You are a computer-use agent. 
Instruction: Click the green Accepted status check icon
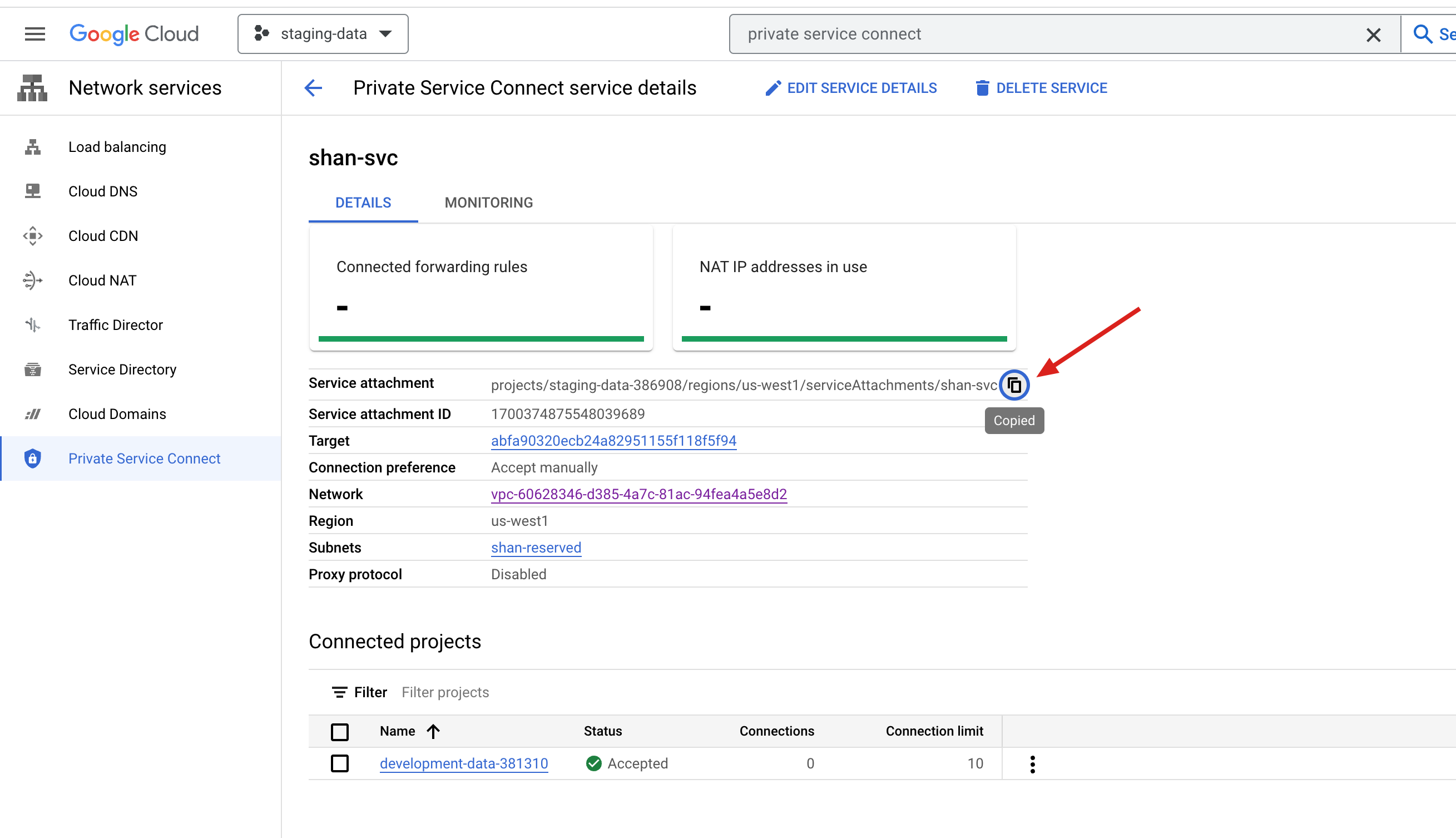(593, 764)
